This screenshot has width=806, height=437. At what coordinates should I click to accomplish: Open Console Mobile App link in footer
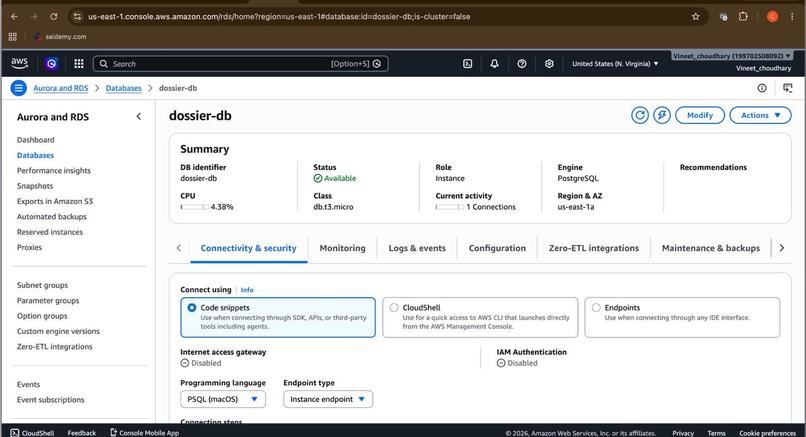pos(144,432)
